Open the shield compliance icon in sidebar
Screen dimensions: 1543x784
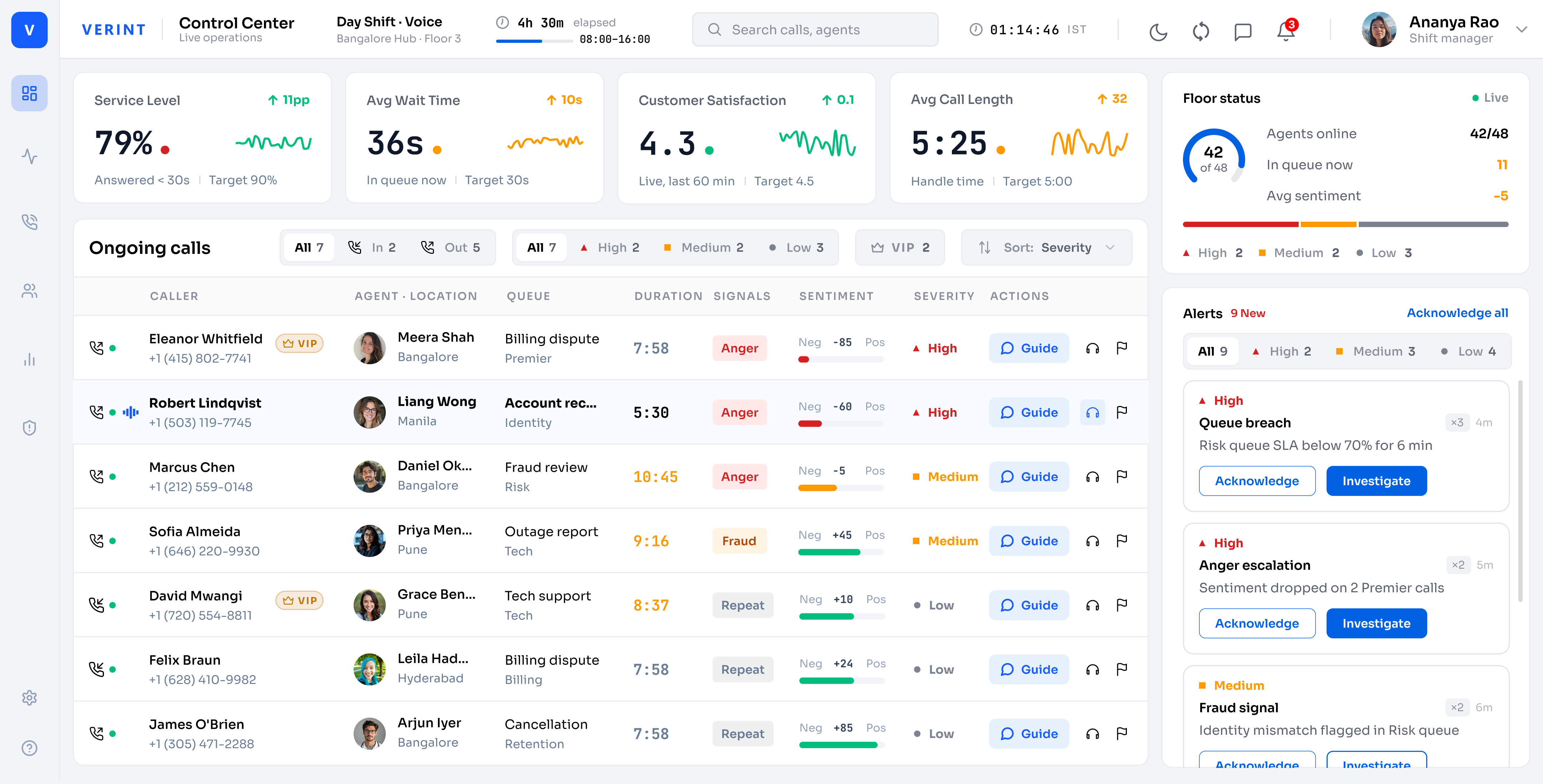[29, 428]
